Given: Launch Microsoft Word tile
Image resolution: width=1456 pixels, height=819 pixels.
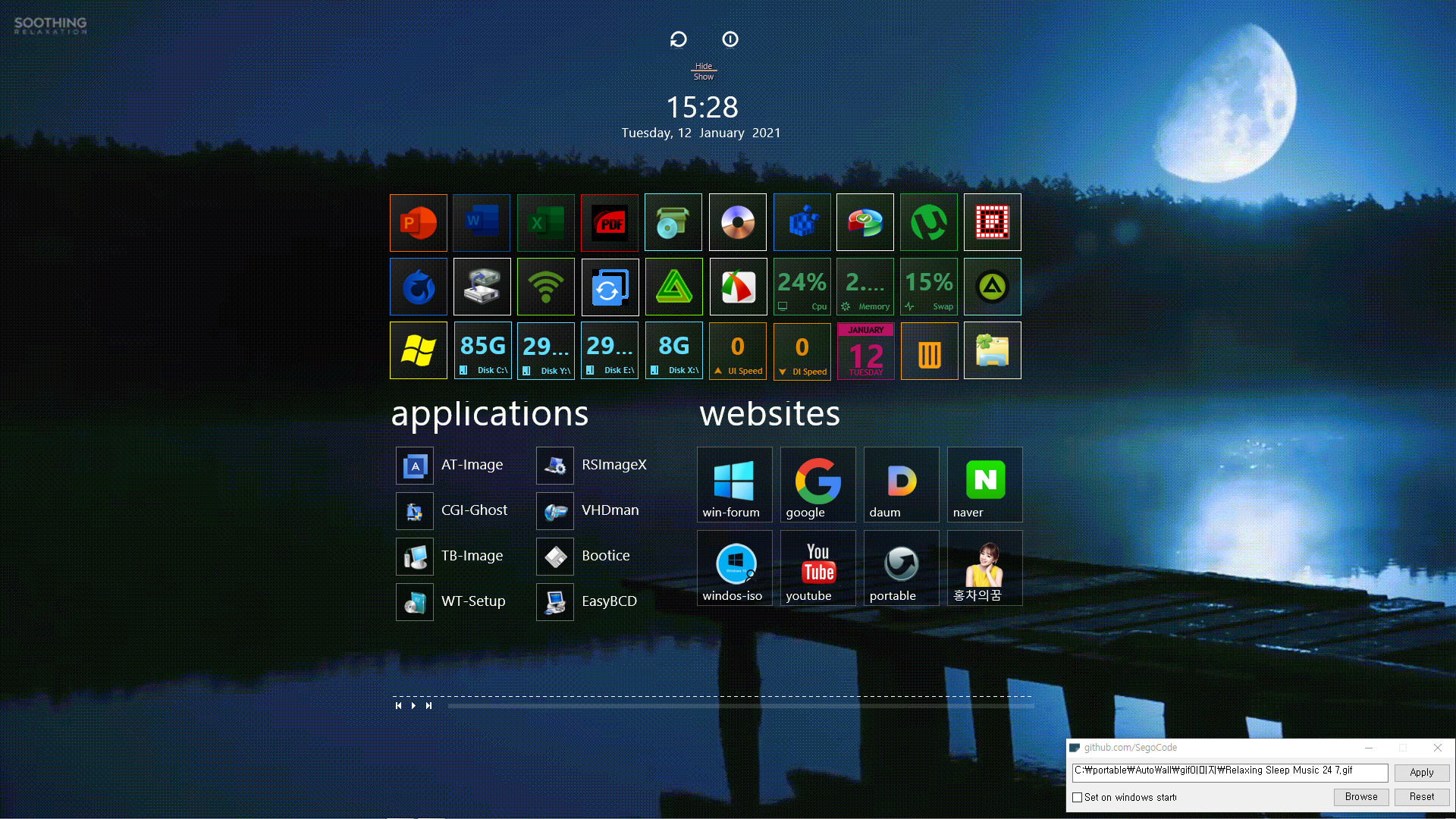Looking at the screenshot, I should [x=482, y=223].
